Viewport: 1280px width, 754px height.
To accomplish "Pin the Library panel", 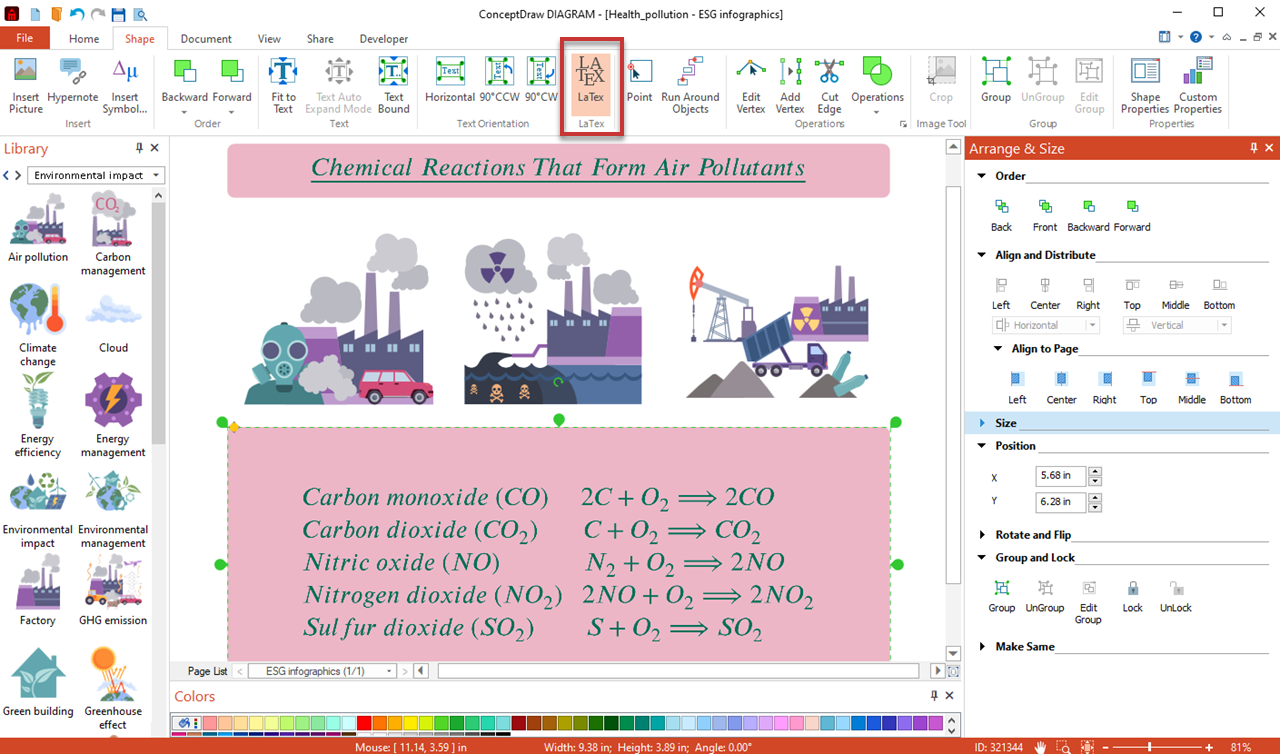I will pos(139,148).
